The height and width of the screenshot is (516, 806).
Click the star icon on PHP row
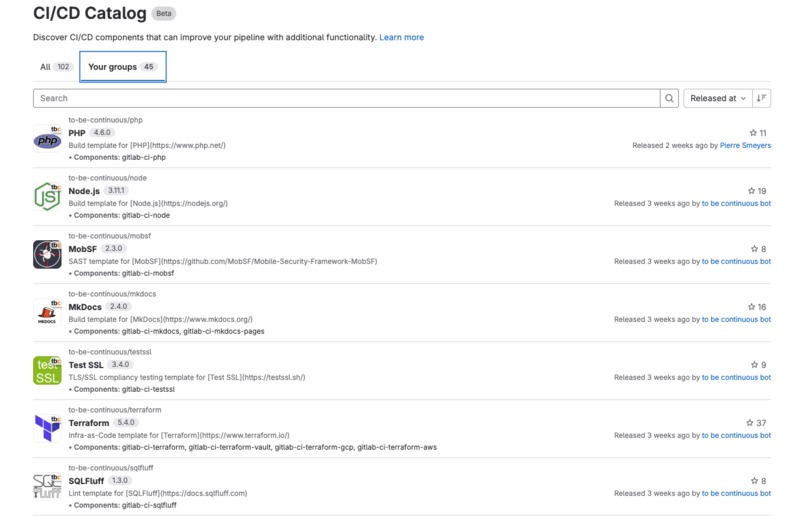753,133
